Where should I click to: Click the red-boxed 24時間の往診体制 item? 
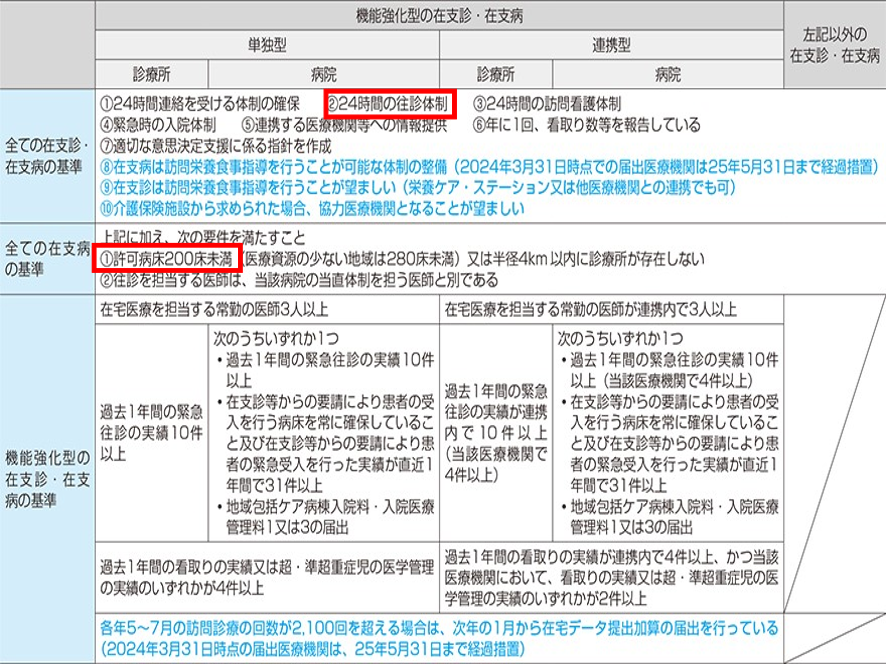tap(391, 103)
